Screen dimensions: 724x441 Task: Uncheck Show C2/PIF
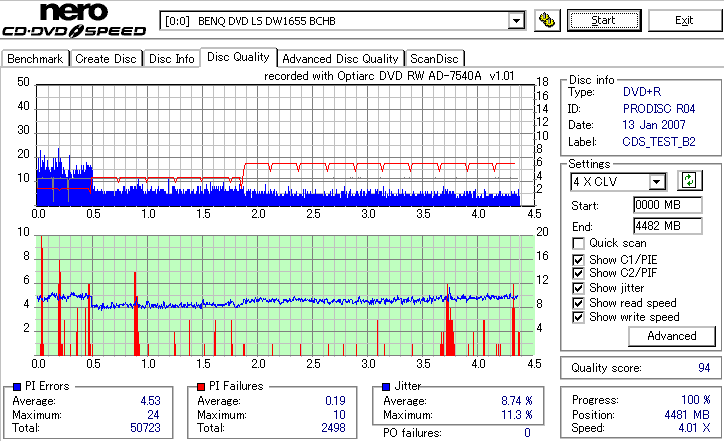coord(578,273)
